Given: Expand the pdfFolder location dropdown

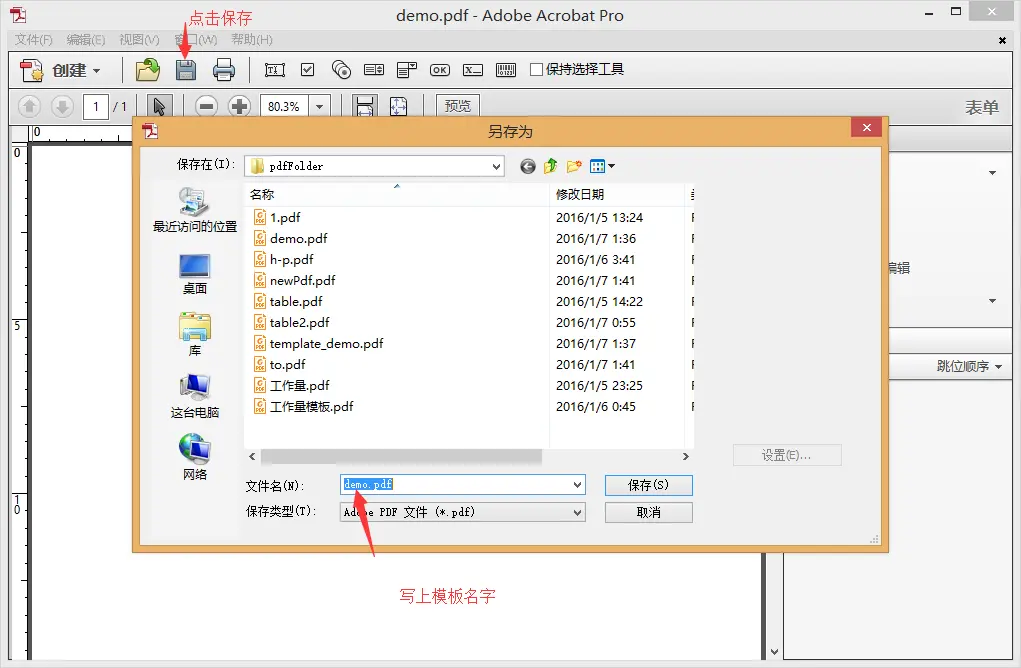Looking at the screenshot, I should point(496,166).
